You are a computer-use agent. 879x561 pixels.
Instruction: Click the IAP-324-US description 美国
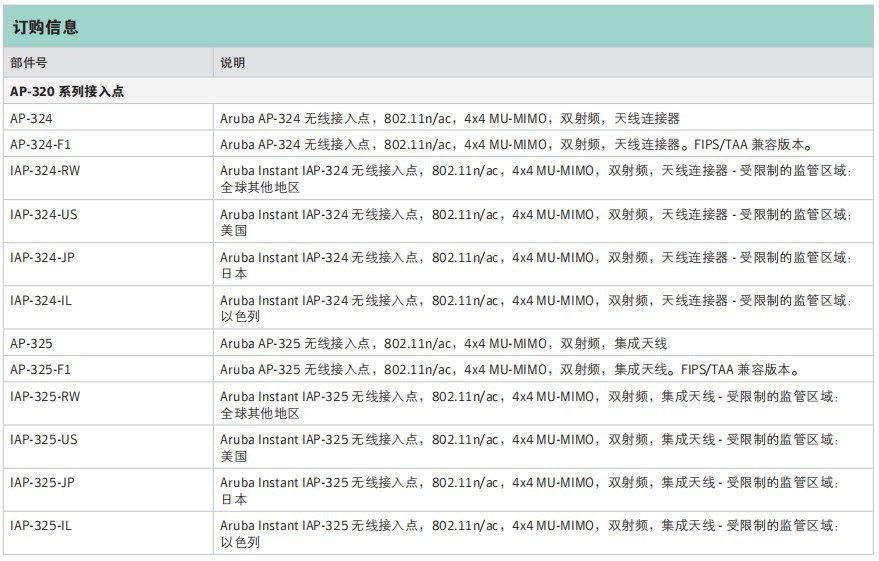click(x=536, y=222)
